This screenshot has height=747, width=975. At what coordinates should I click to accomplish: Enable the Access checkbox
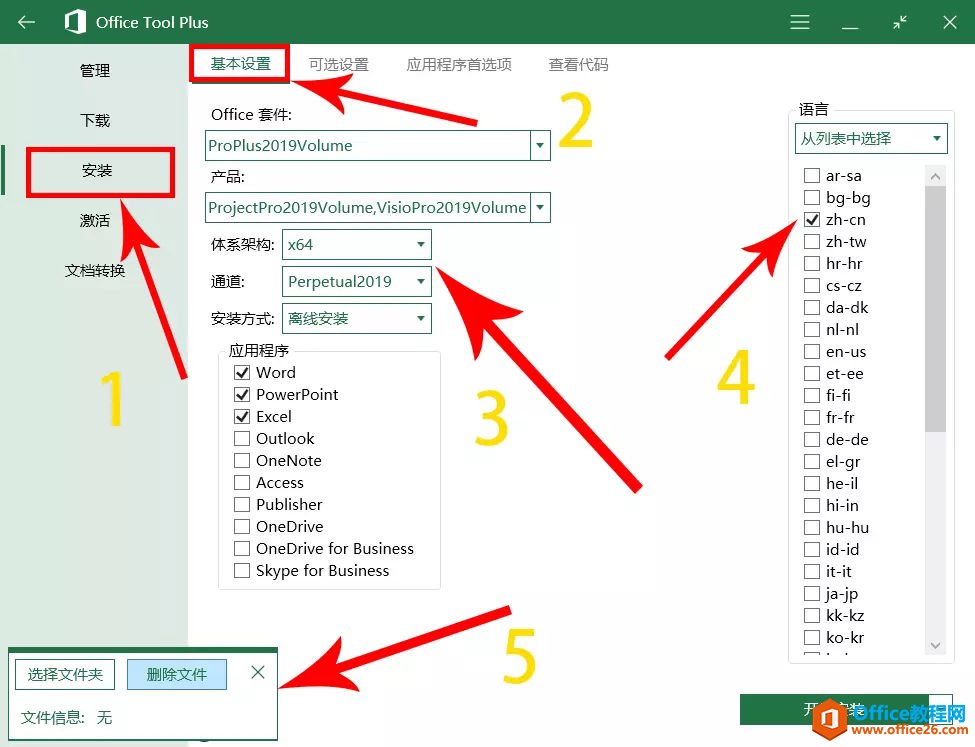(x=242, y=483)
